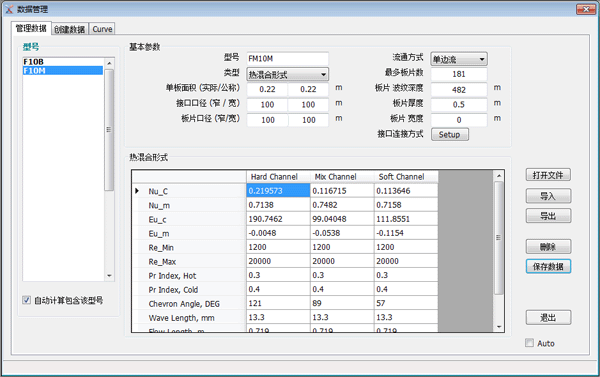Select Hard Channel Nu_C cell 0.219573
600x377 pixels.
pyautogui.click(x=278, y=191)
